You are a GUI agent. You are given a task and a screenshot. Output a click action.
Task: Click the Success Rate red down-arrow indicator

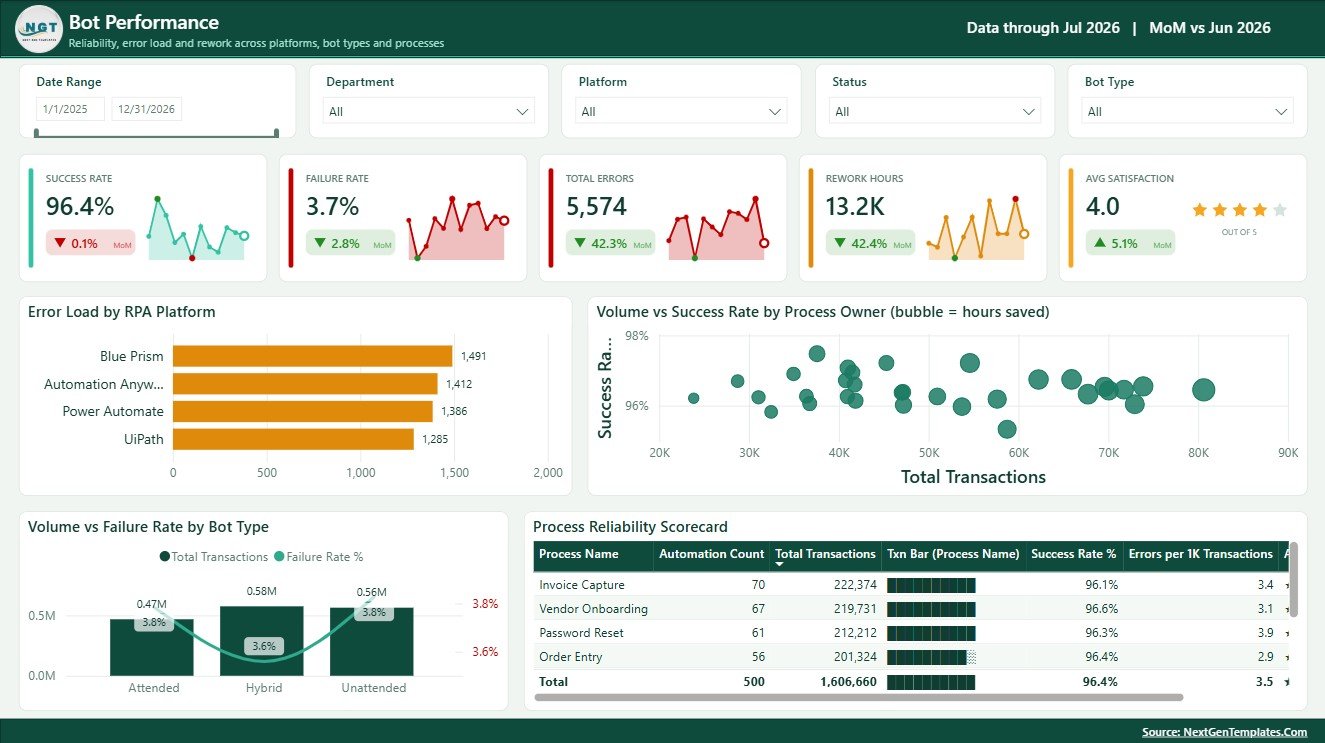coord(61,243)
